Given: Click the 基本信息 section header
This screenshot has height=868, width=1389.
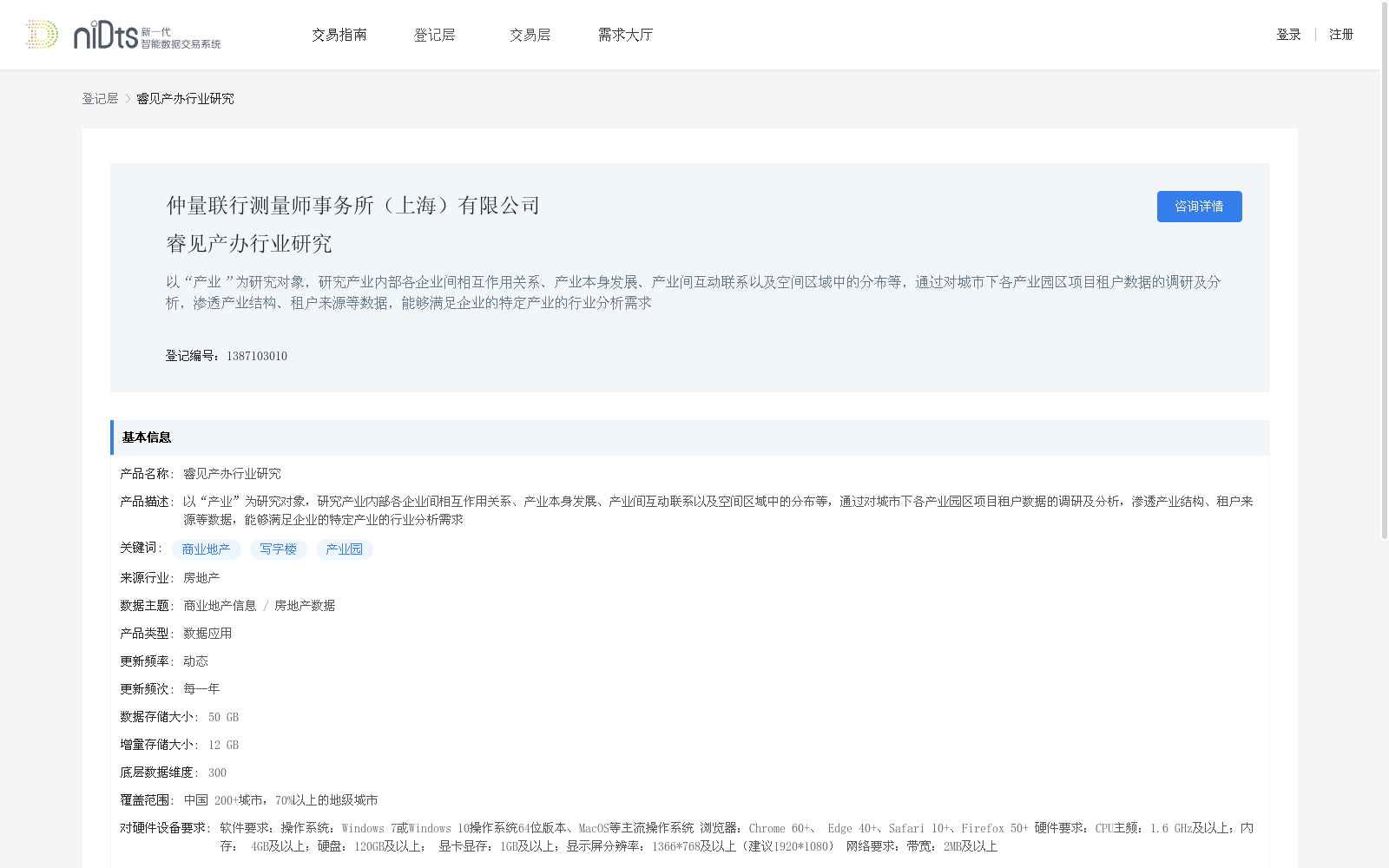Looking at the screenshot, I should (x=690, y=437).
